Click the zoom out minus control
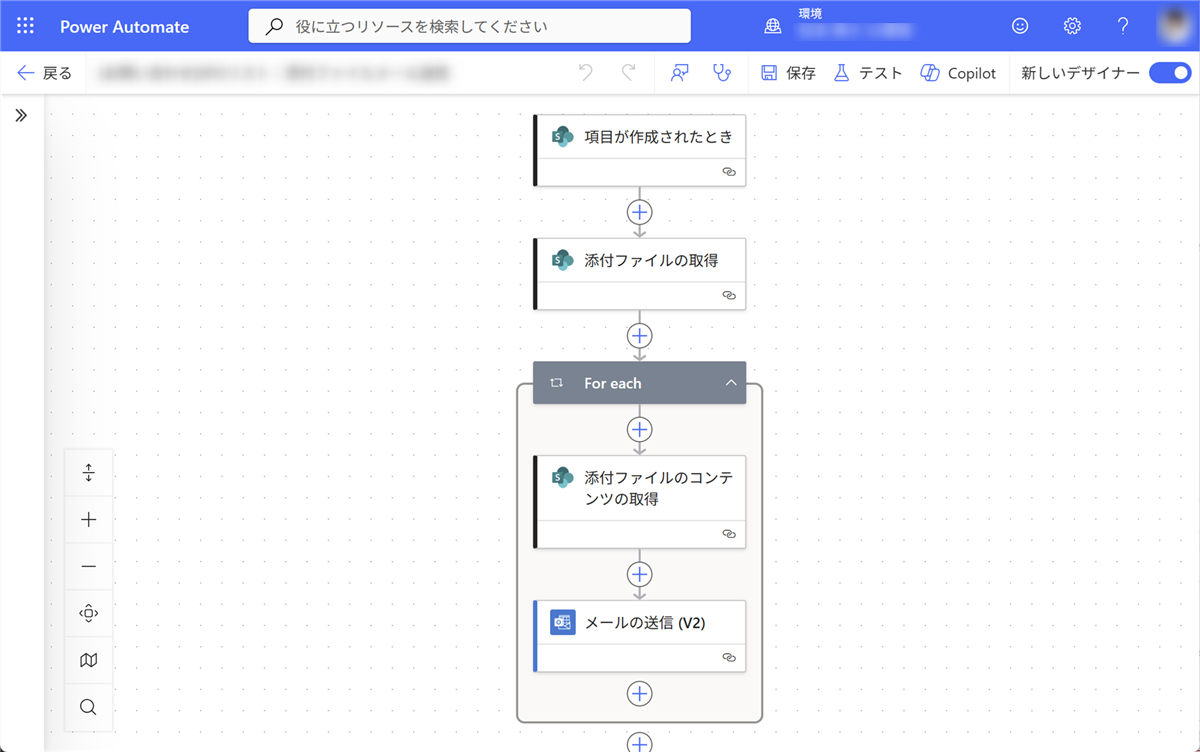Image resolution: width=1200 pixels, height=752 pixels. tap(88, 567)
